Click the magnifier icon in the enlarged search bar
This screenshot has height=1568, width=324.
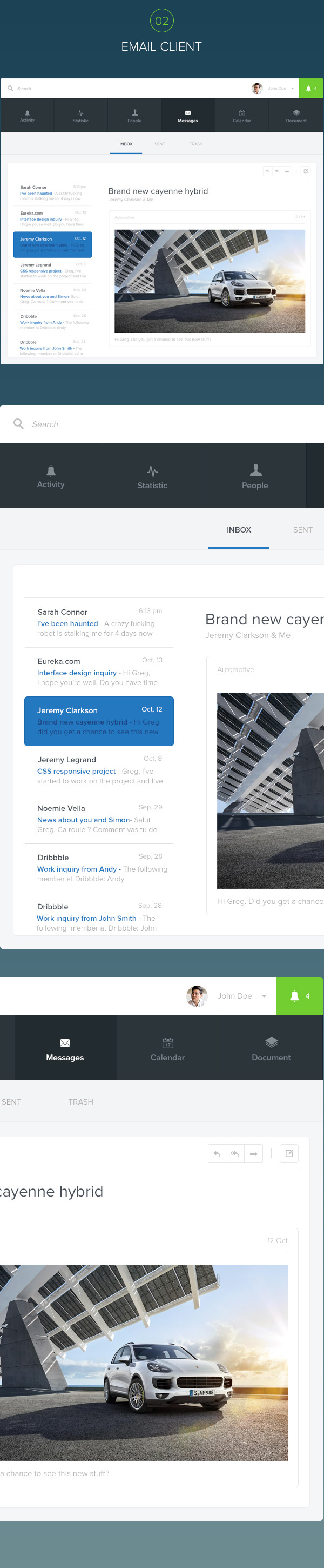pos(19,424)
